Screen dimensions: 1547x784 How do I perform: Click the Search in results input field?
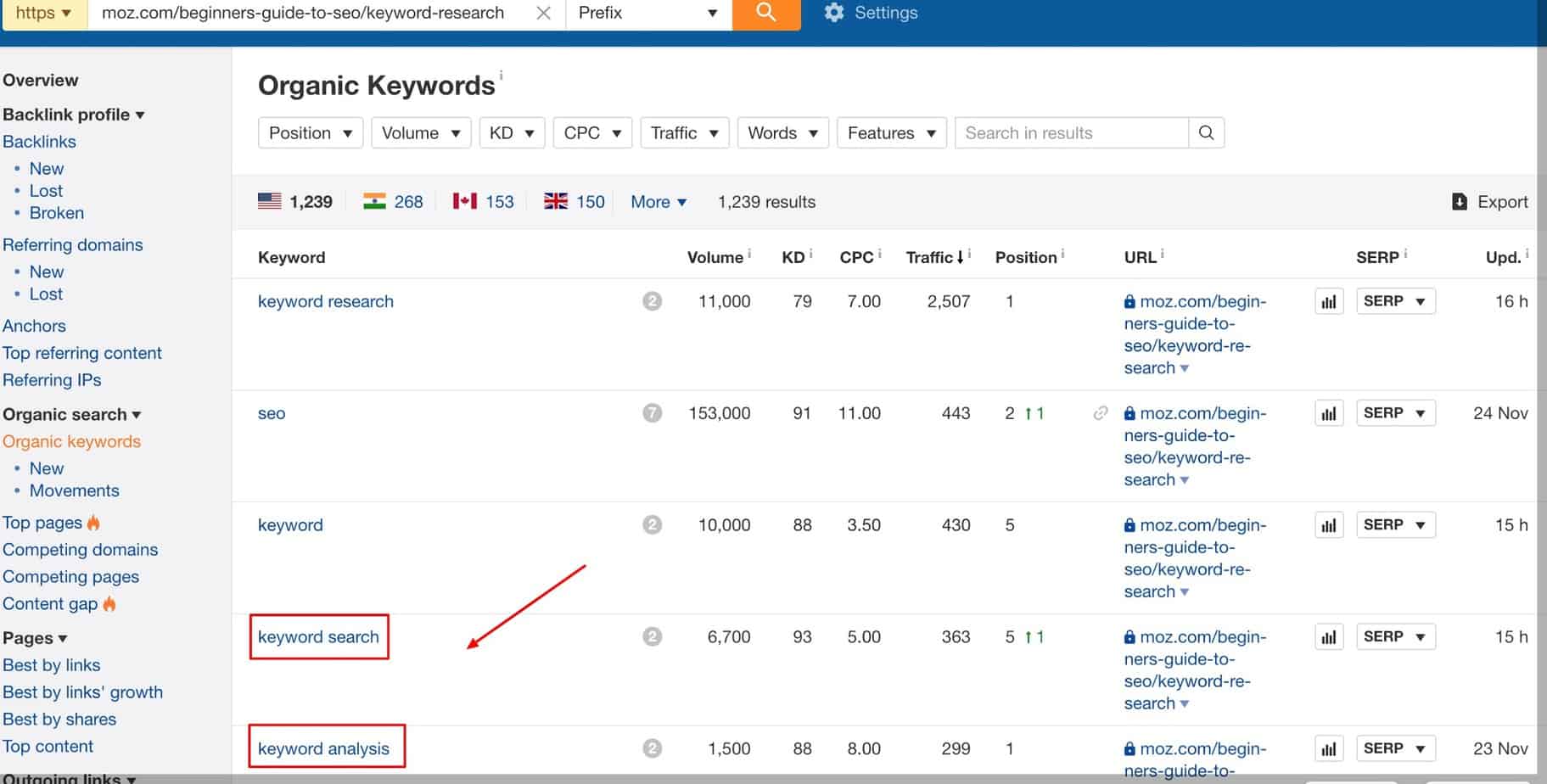(1069, 132)
